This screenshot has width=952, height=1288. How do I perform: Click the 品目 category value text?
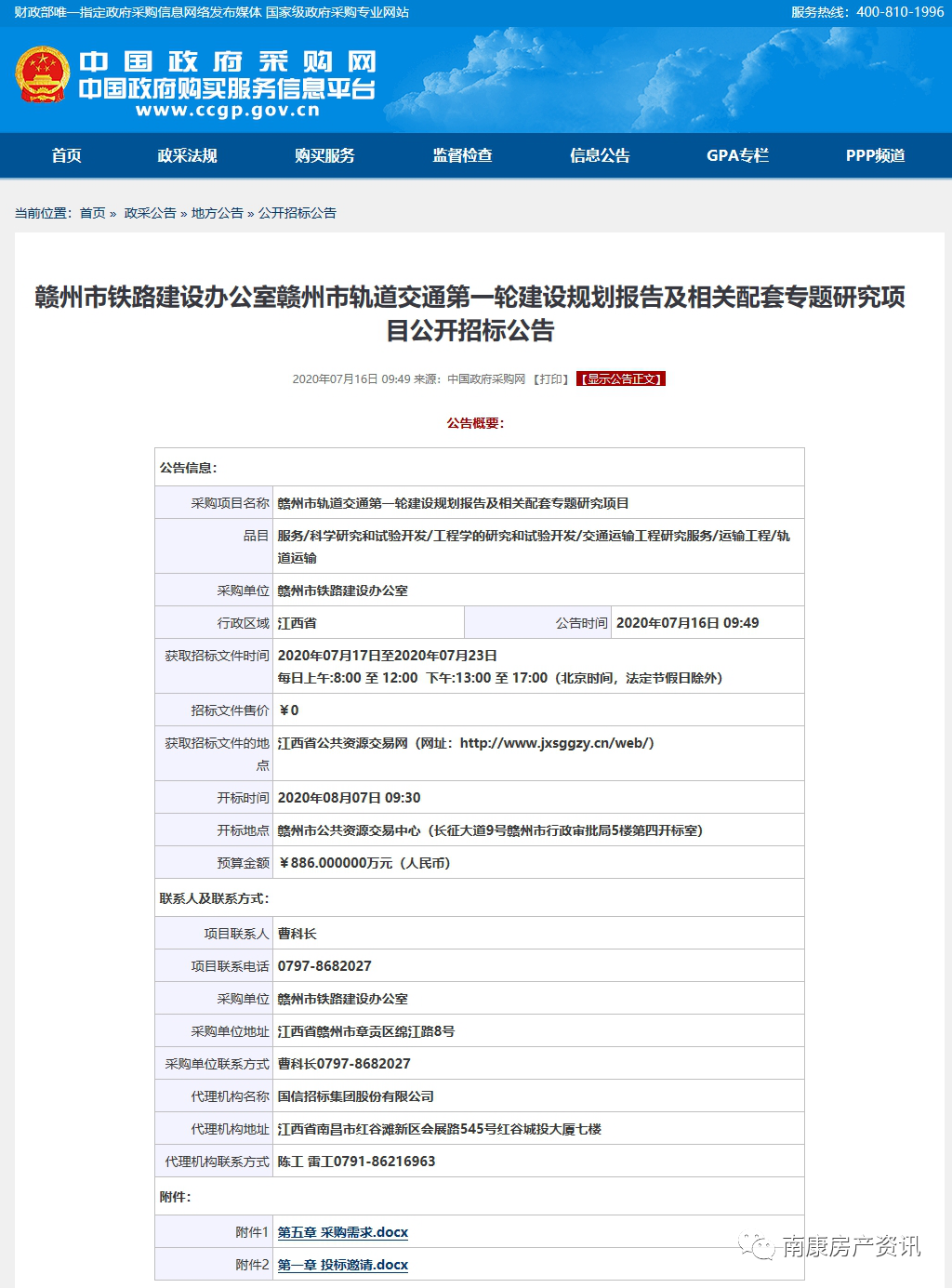point(534,547)
